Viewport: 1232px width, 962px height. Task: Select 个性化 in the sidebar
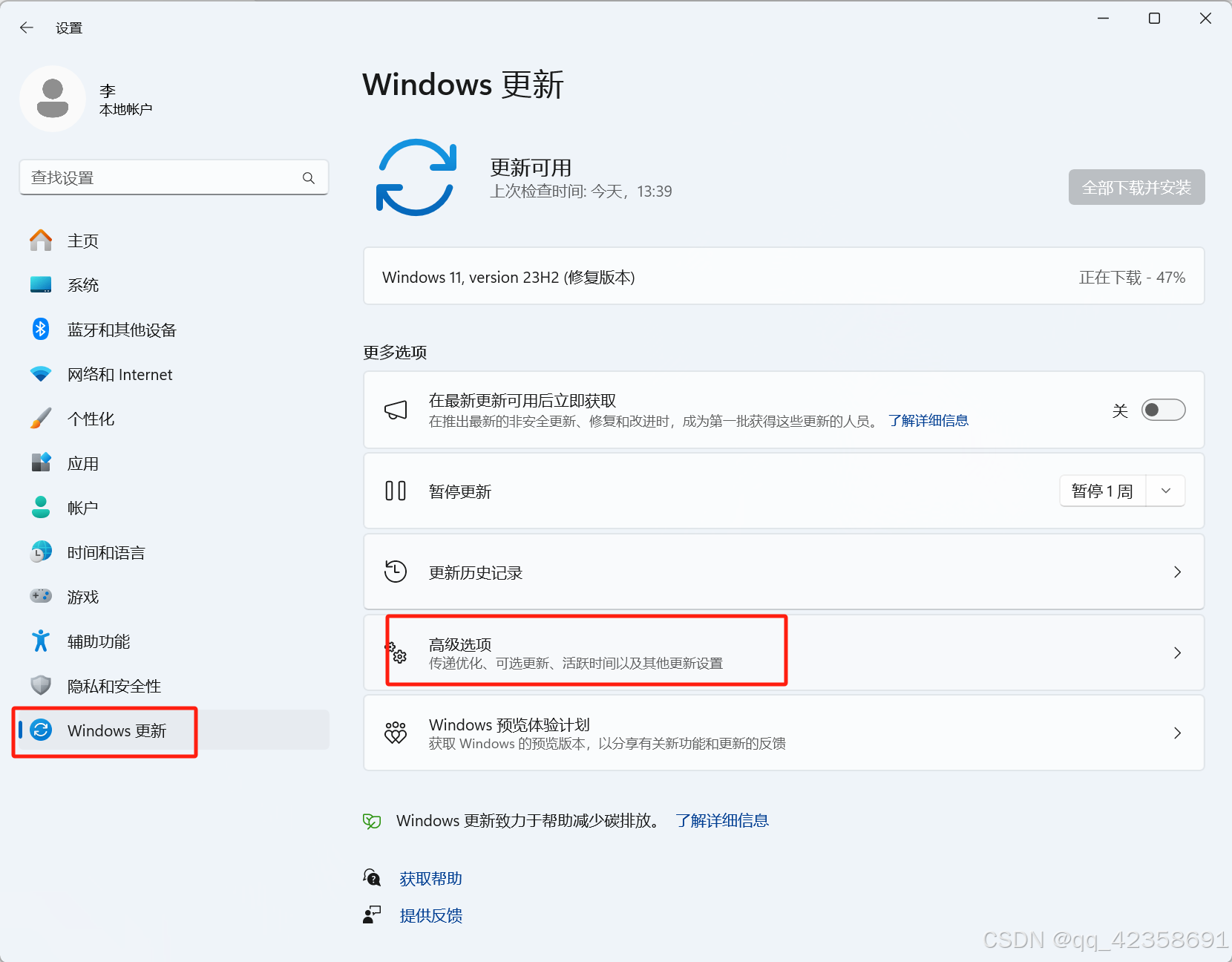click(x=174, y=419)
